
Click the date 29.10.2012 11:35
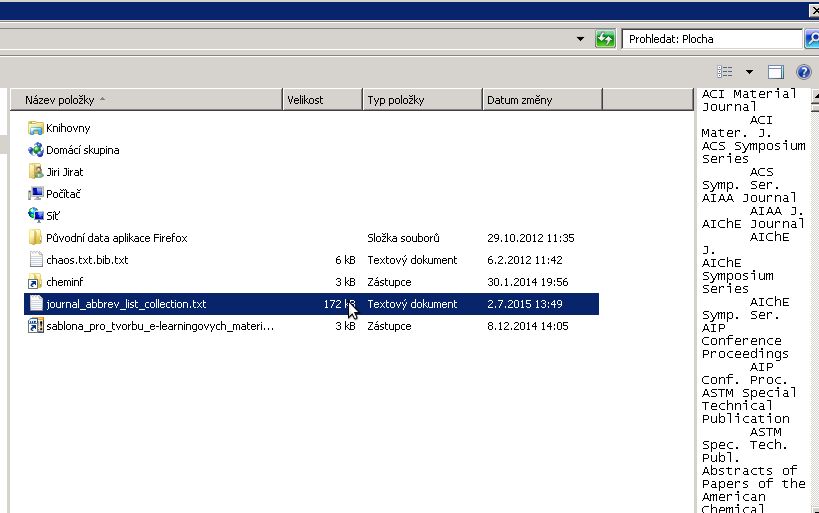pyautogui.click(x=531, y=238)
